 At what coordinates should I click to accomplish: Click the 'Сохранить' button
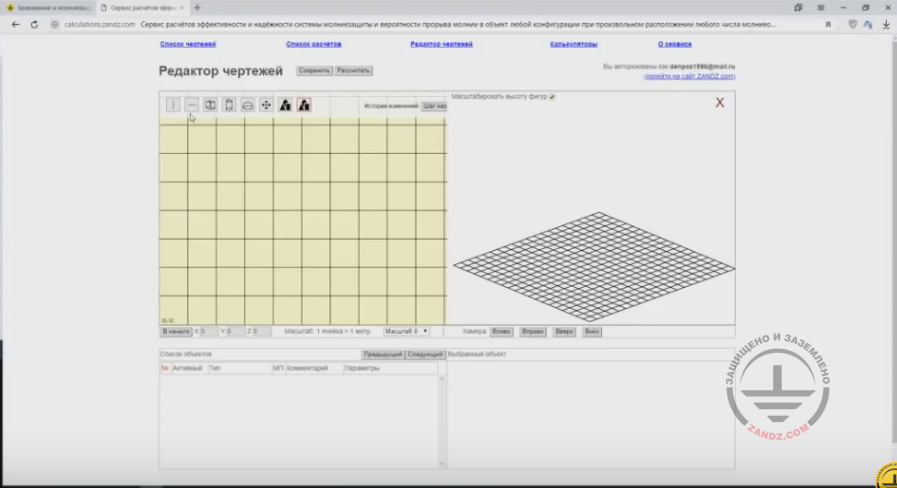click(314, 70)
